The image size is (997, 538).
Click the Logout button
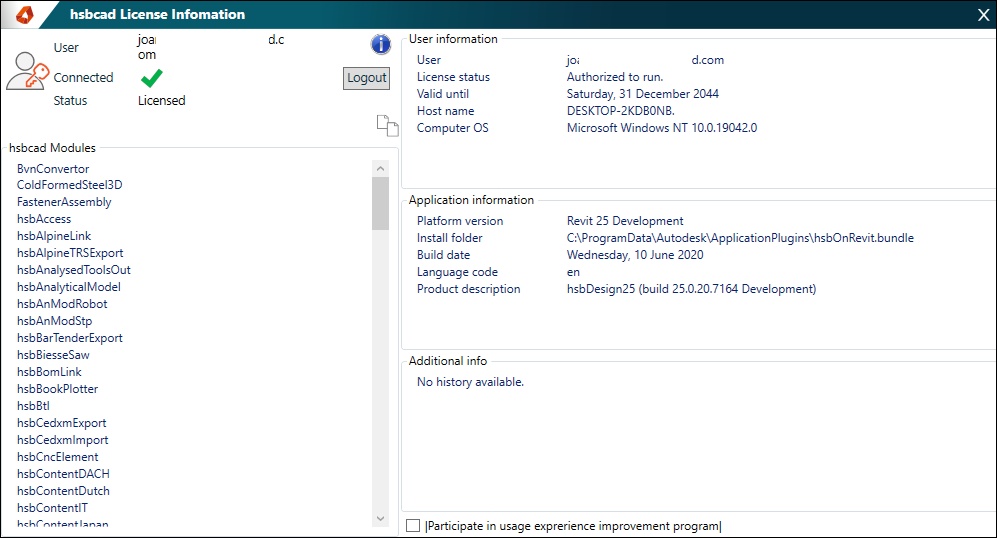coord(366,78)
